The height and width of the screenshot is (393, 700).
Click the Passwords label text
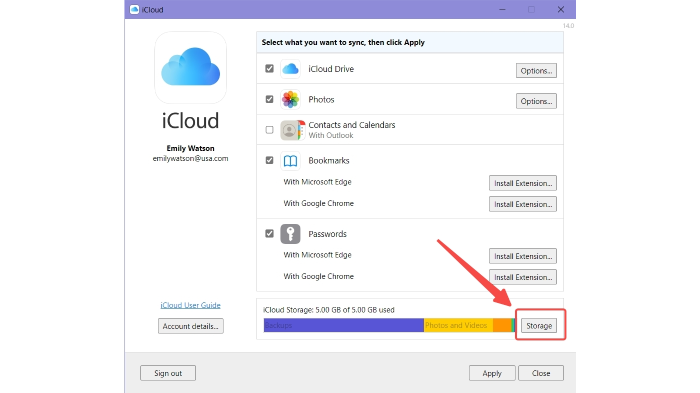(x=327, y=234)
